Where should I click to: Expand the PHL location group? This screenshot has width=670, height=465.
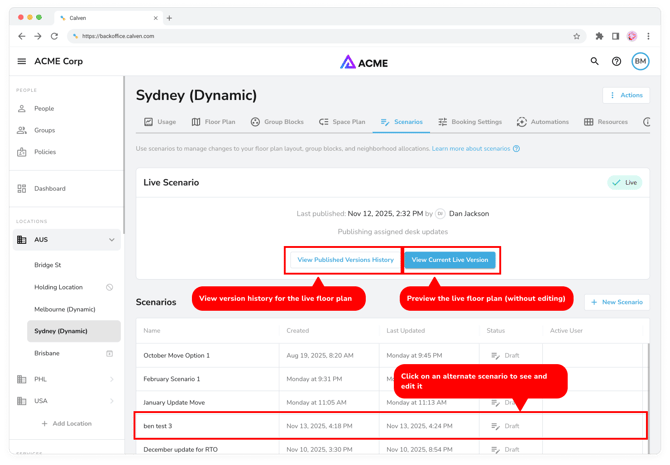coord(111,379)
